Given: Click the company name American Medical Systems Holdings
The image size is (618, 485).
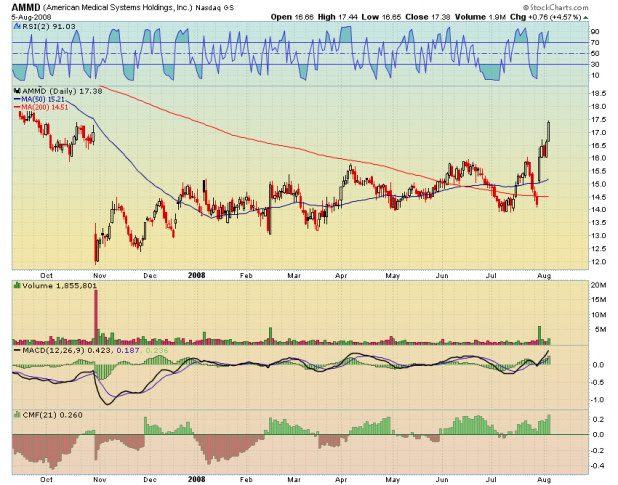Looking at the screenshot, I should point(117,8).
